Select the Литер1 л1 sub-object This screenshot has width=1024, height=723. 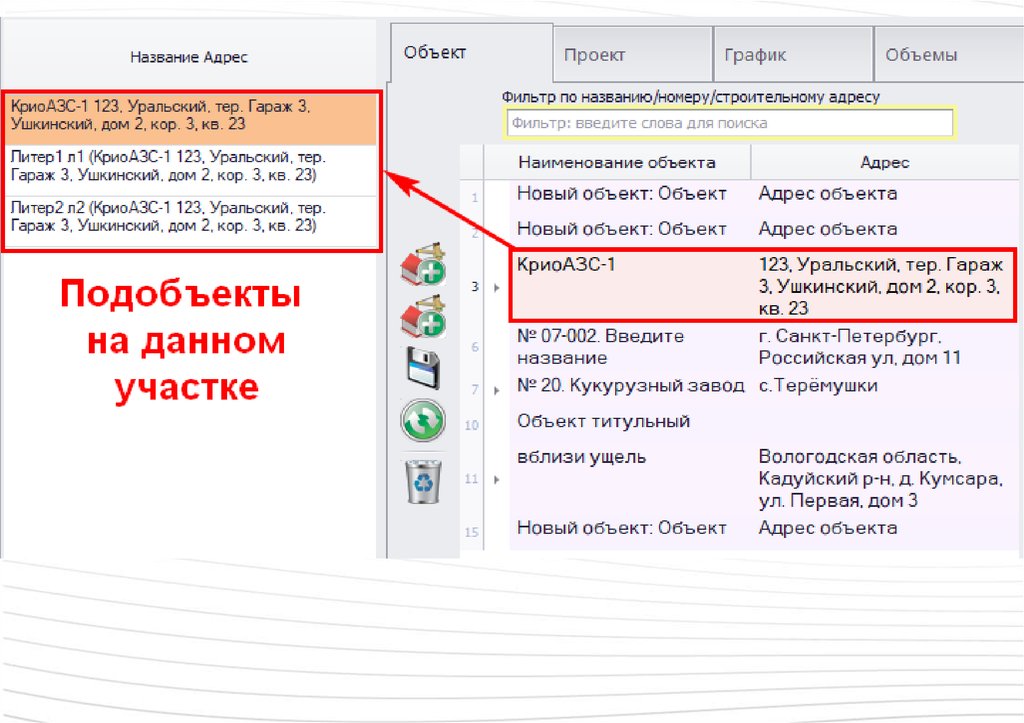191,170
